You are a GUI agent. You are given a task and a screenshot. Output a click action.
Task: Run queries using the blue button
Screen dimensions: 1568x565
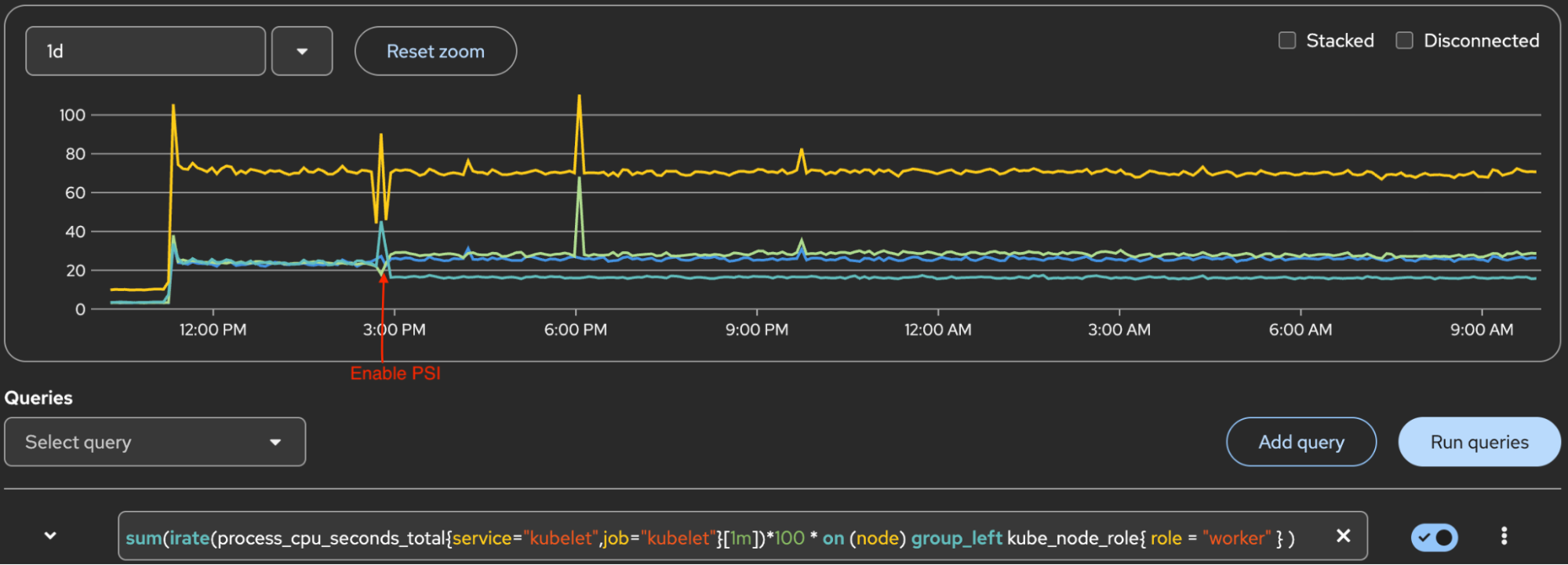point(1479,443)
